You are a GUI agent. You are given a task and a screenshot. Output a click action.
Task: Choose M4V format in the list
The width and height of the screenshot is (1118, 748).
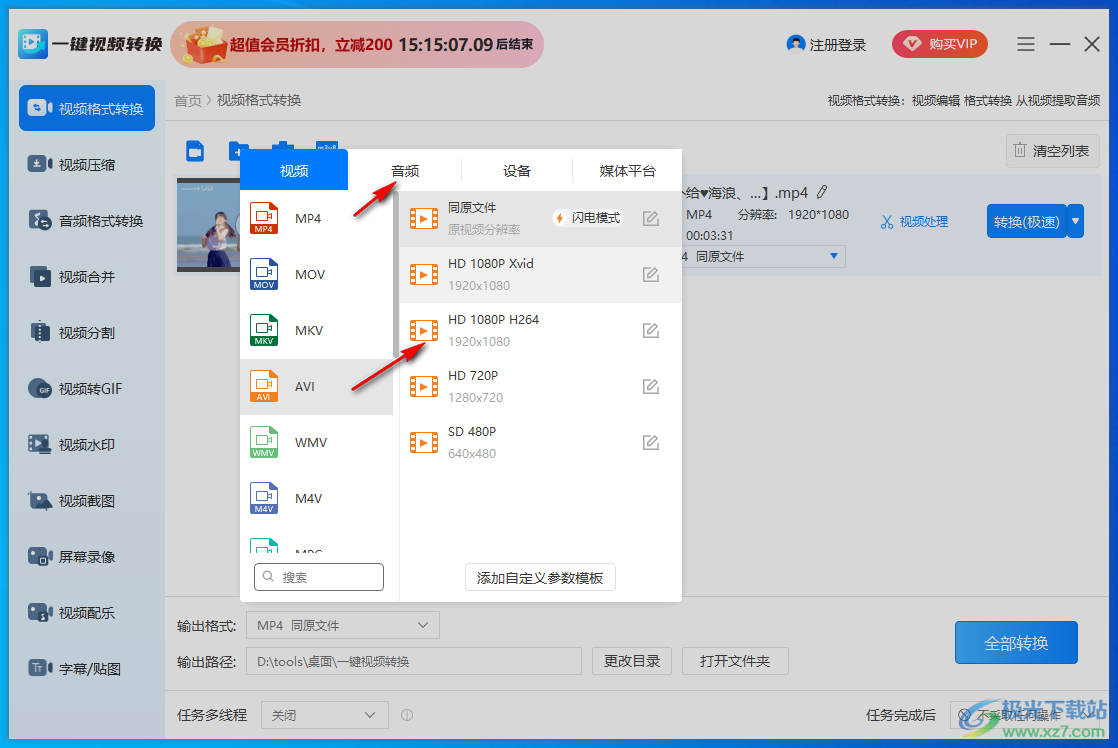(x=317, y=498)
